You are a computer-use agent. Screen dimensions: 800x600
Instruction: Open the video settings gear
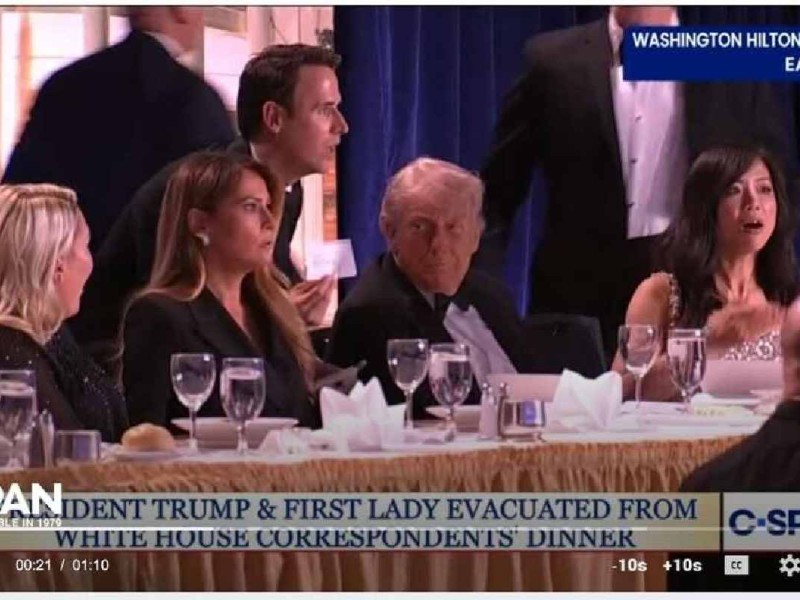[789, 565]
